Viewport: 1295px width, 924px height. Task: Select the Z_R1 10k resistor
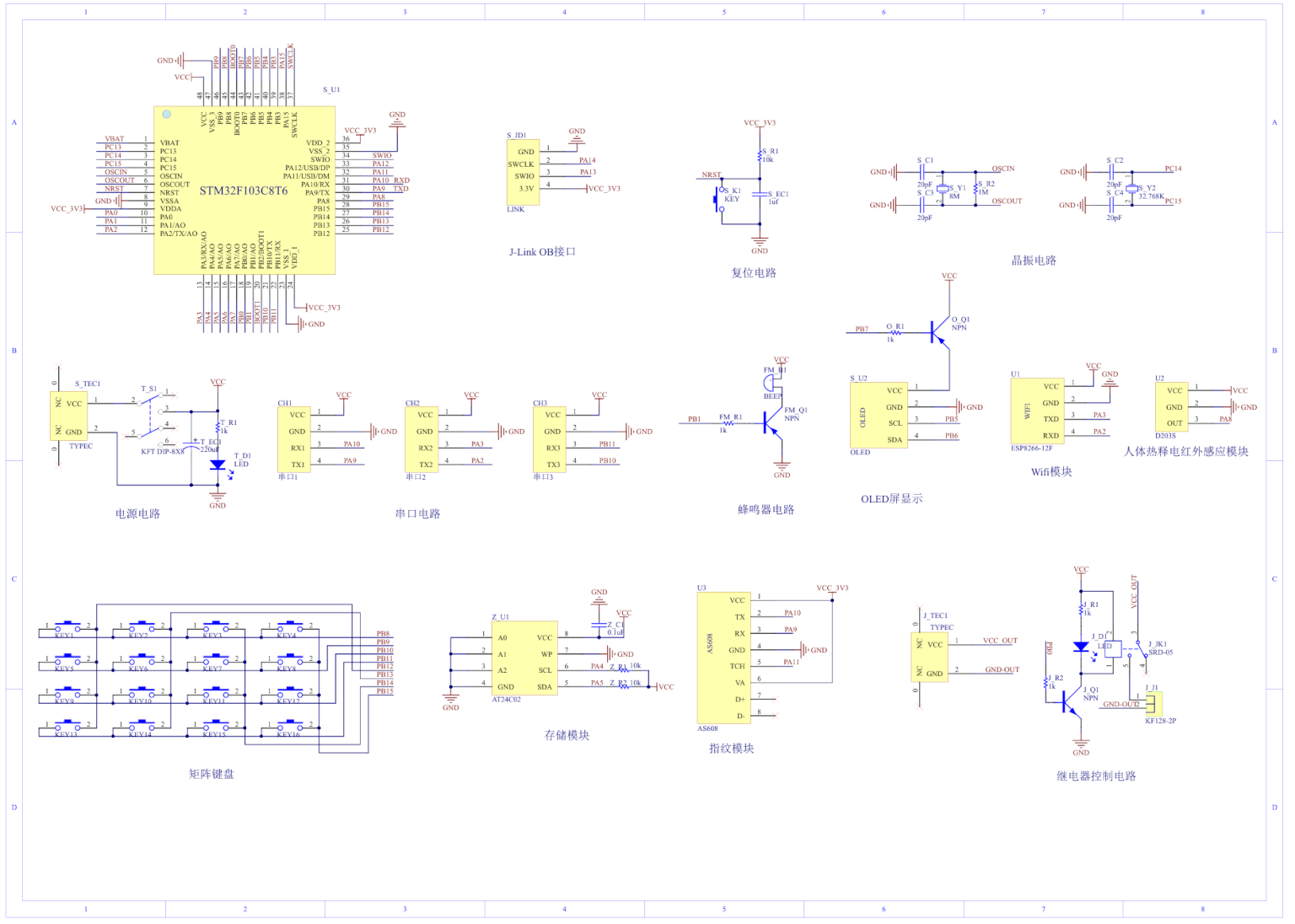tap(624, 669)
